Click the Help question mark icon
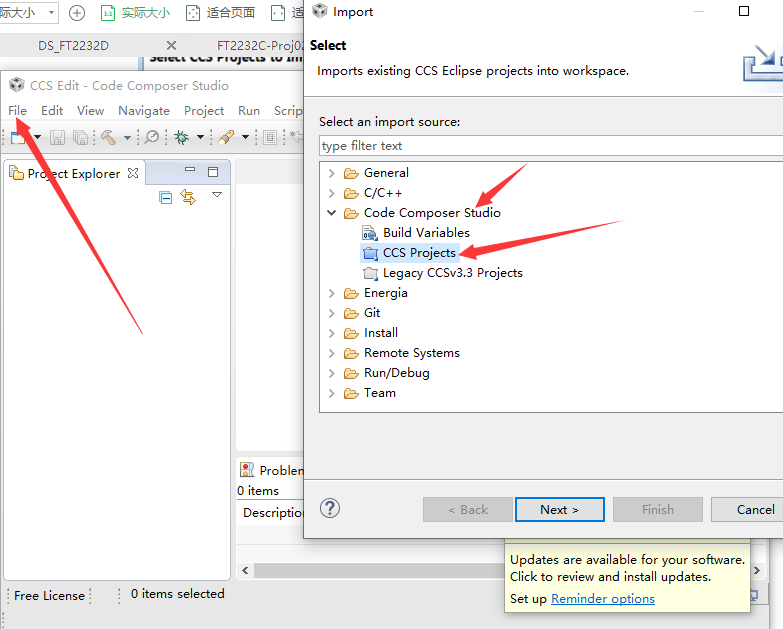Image resolution: width=783 pixels, height=629 pixels. tap(330, 508)
